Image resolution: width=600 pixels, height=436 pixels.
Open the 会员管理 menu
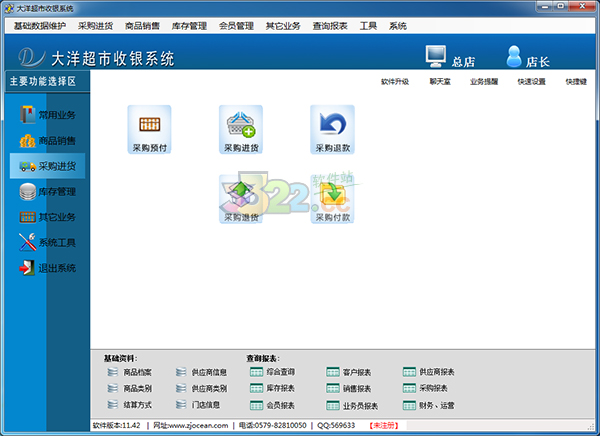point(236,26)
